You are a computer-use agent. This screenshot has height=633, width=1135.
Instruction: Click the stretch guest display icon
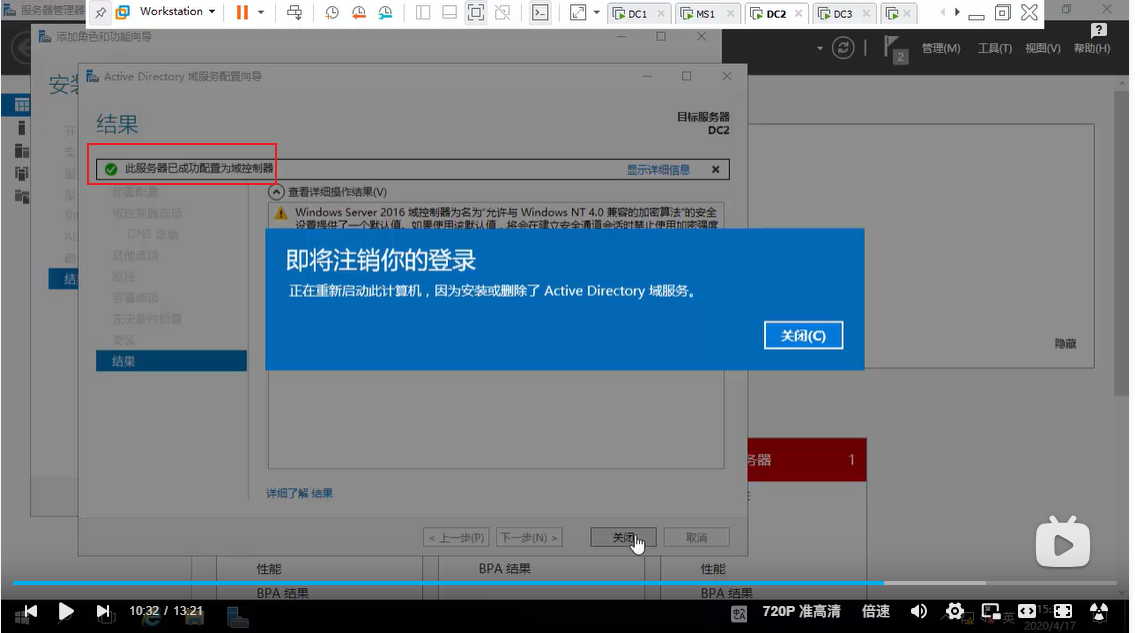coord(578,12)
